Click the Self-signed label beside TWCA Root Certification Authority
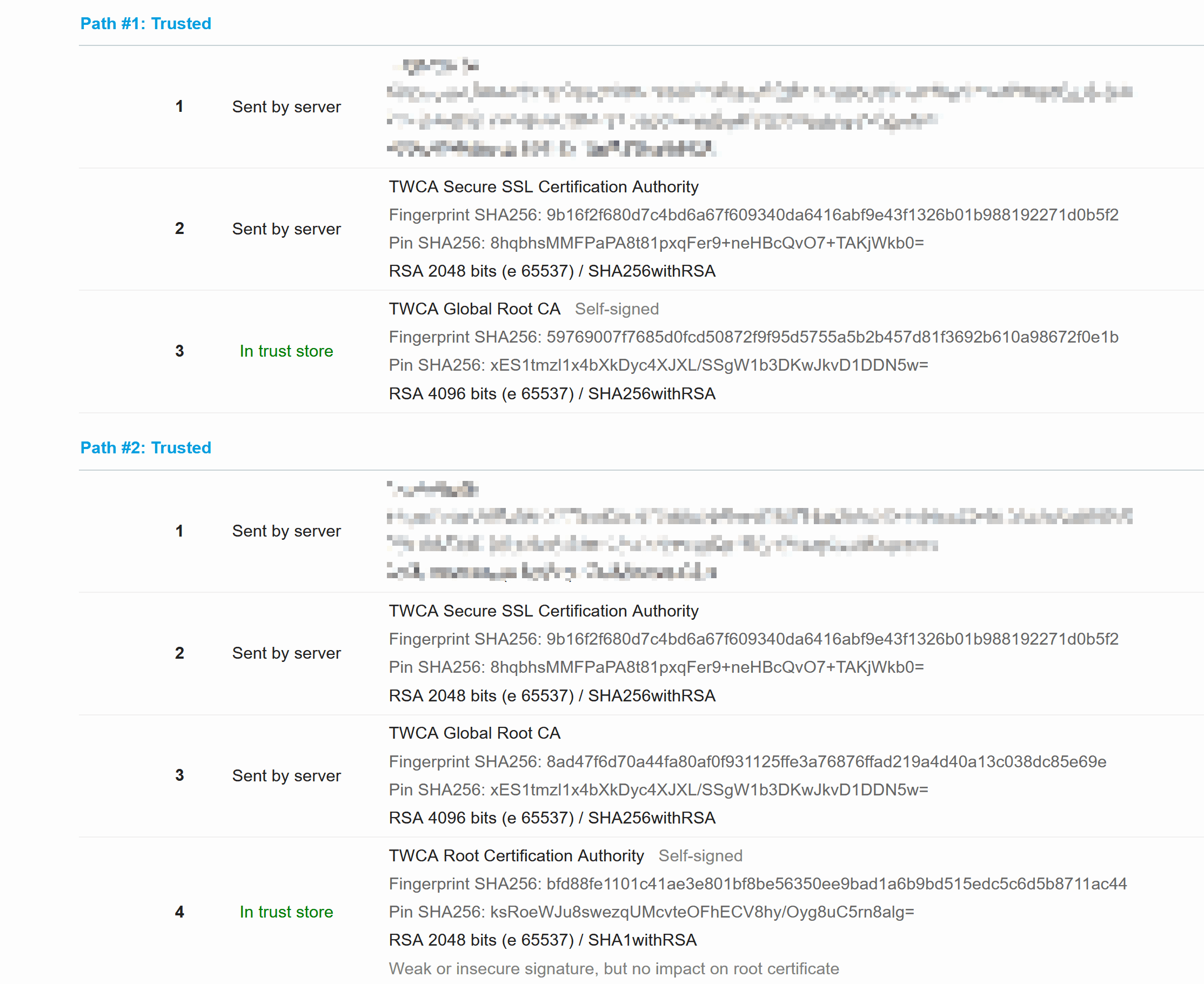 pos(700,855)
